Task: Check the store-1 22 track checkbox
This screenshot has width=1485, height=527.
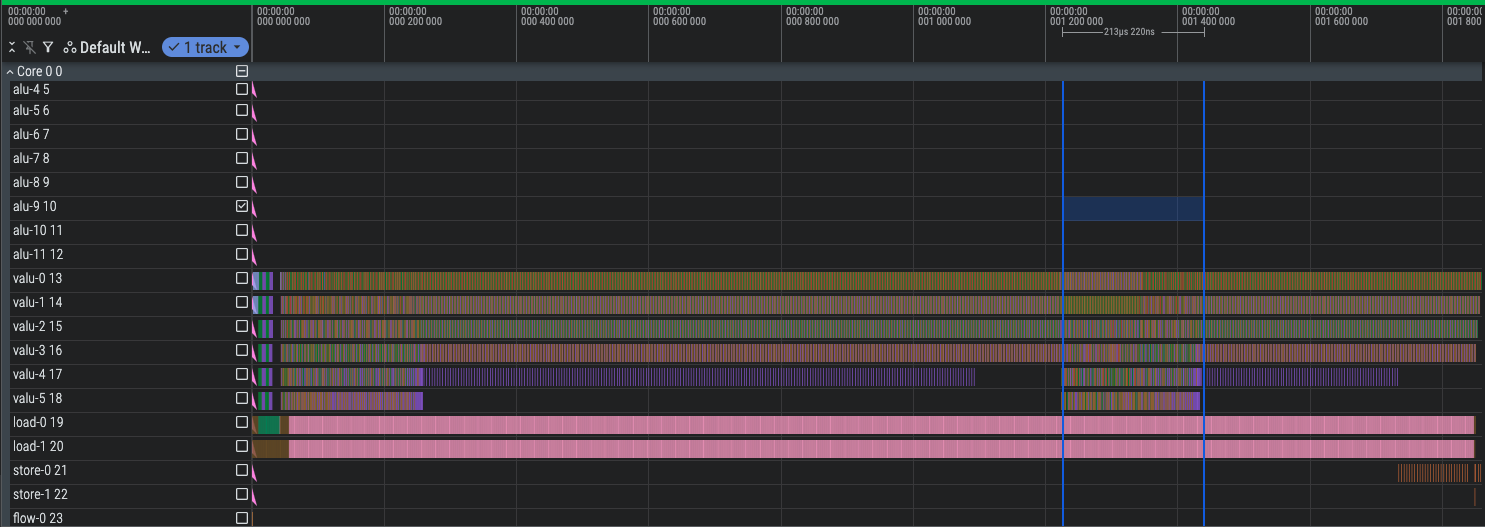Action: click(x=241, y=494)
